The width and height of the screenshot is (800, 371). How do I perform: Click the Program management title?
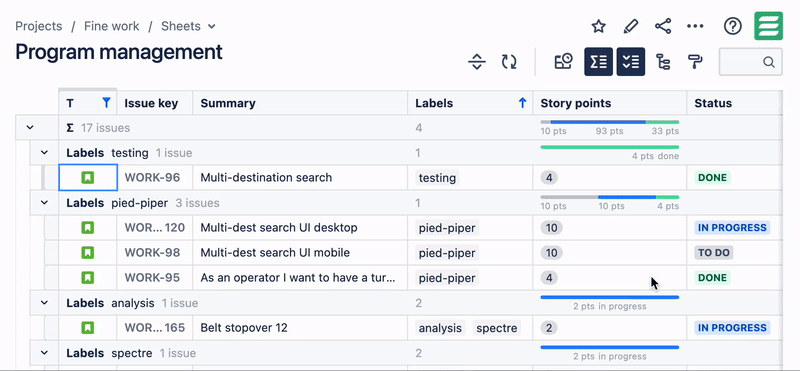pyautogui.click(x=119, y=52)
